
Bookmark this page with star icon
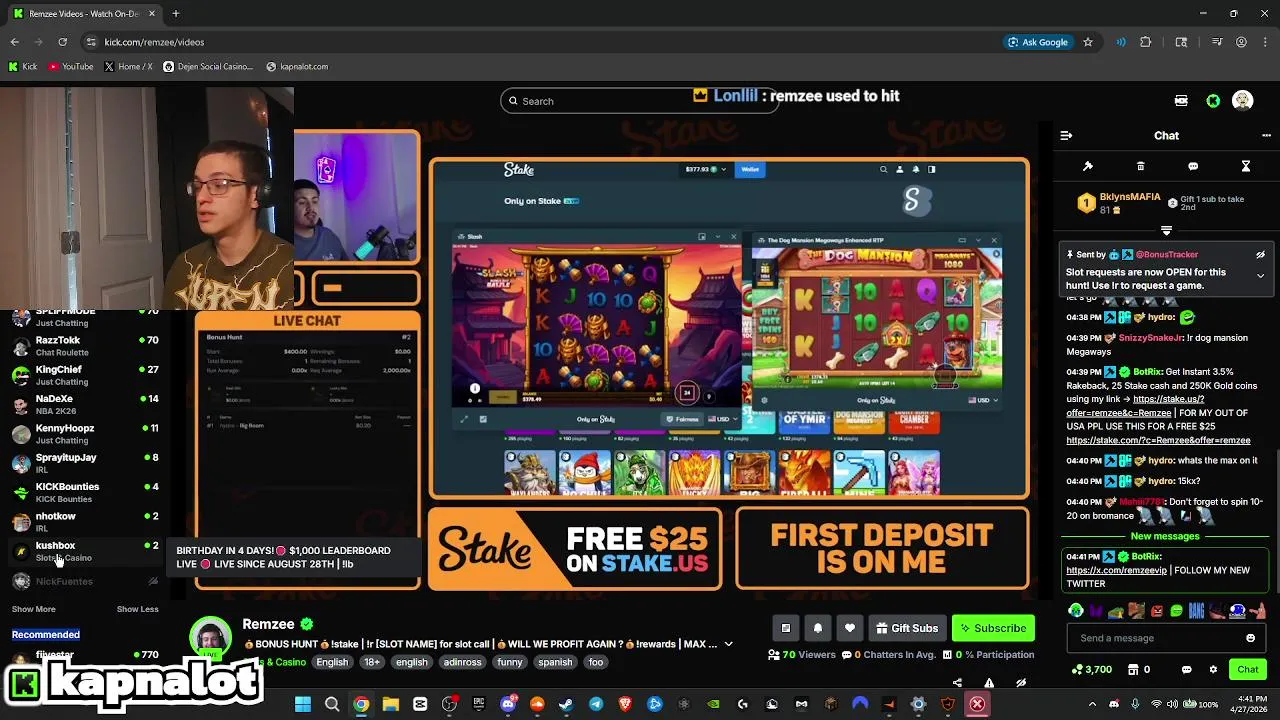coord(1088,42)
